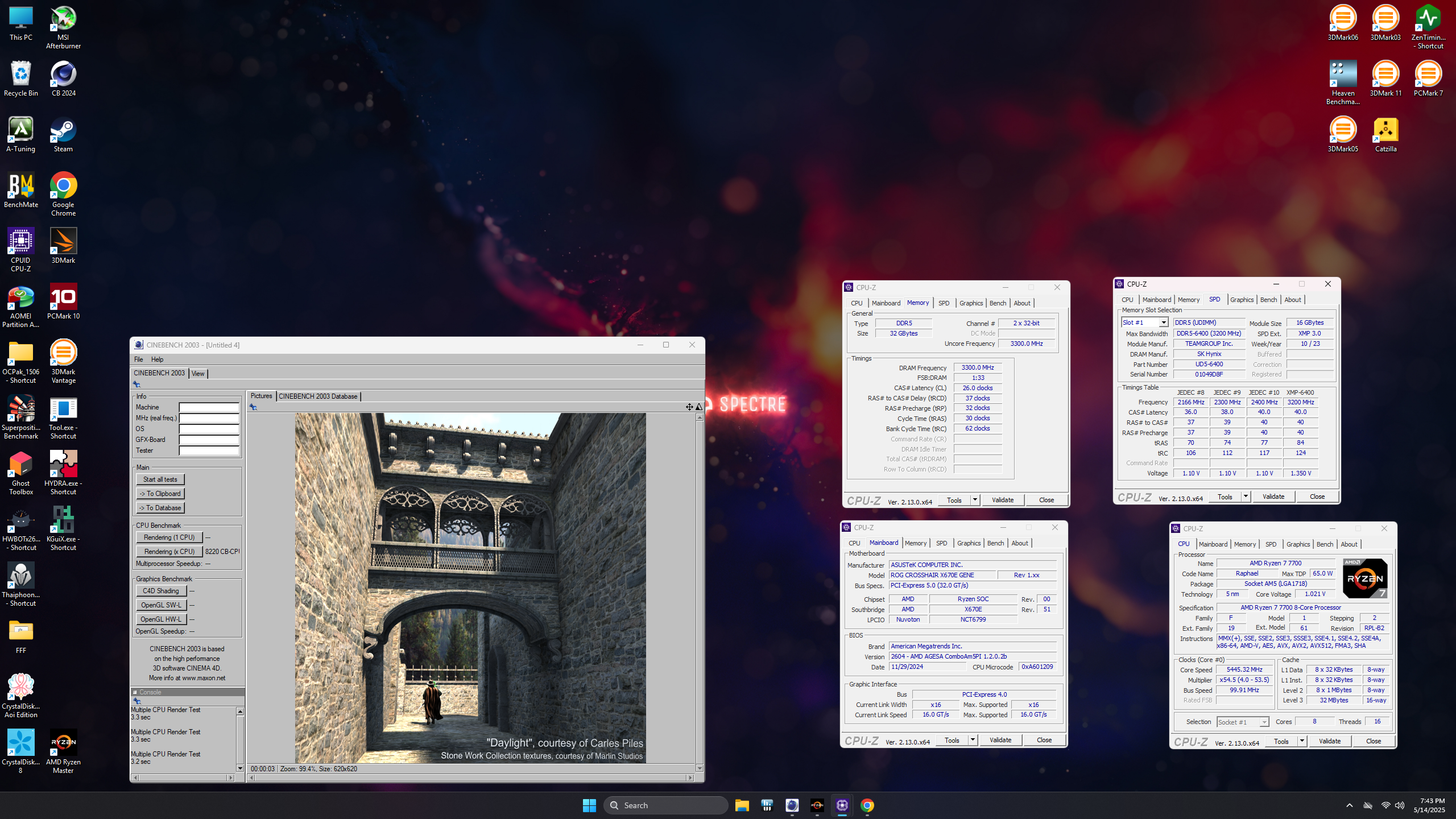Viewport: 1456px width, 819px height.
Task: Open 3DMark Vantage desktop shortcut
Action: pos(63,361)
